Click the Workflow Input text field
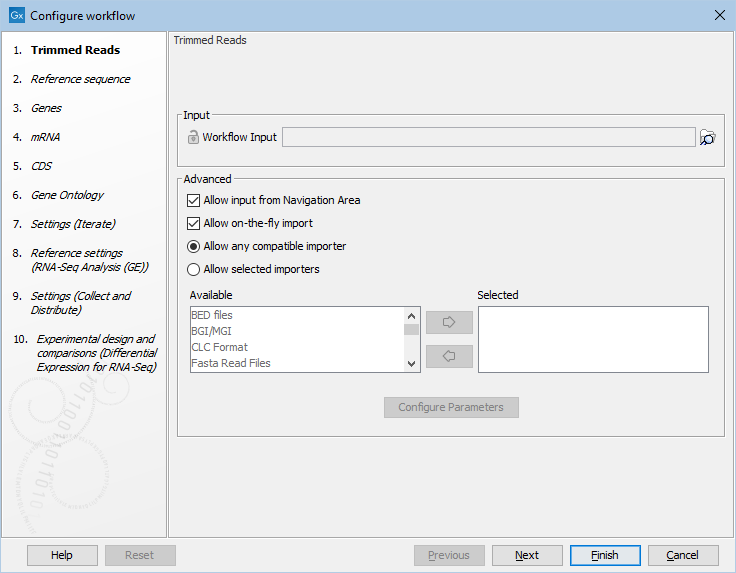The height and width of the screenshot is (573, 736). [x=488, y=137]
